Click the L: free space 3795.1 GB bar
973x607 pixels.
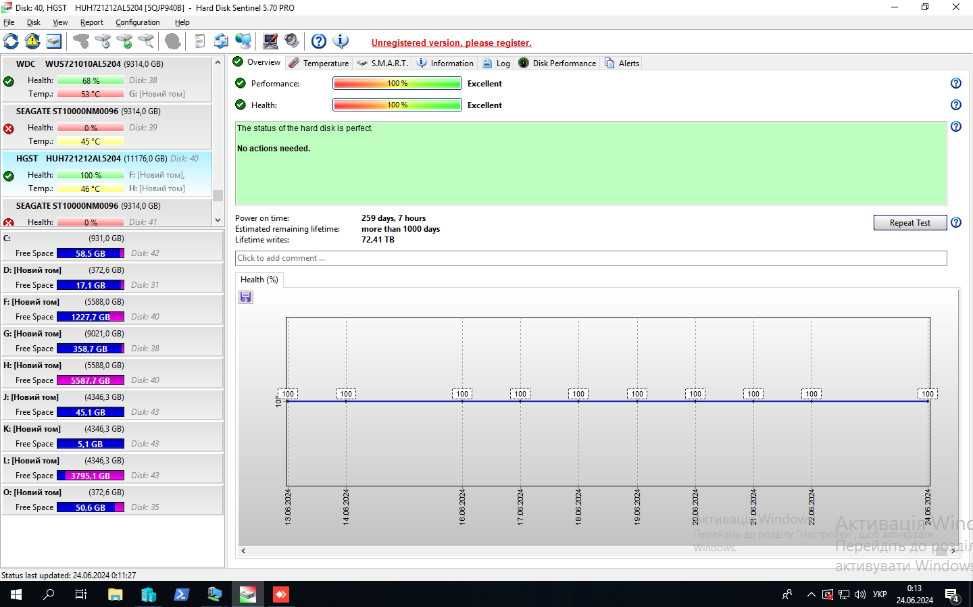point(91,475)
